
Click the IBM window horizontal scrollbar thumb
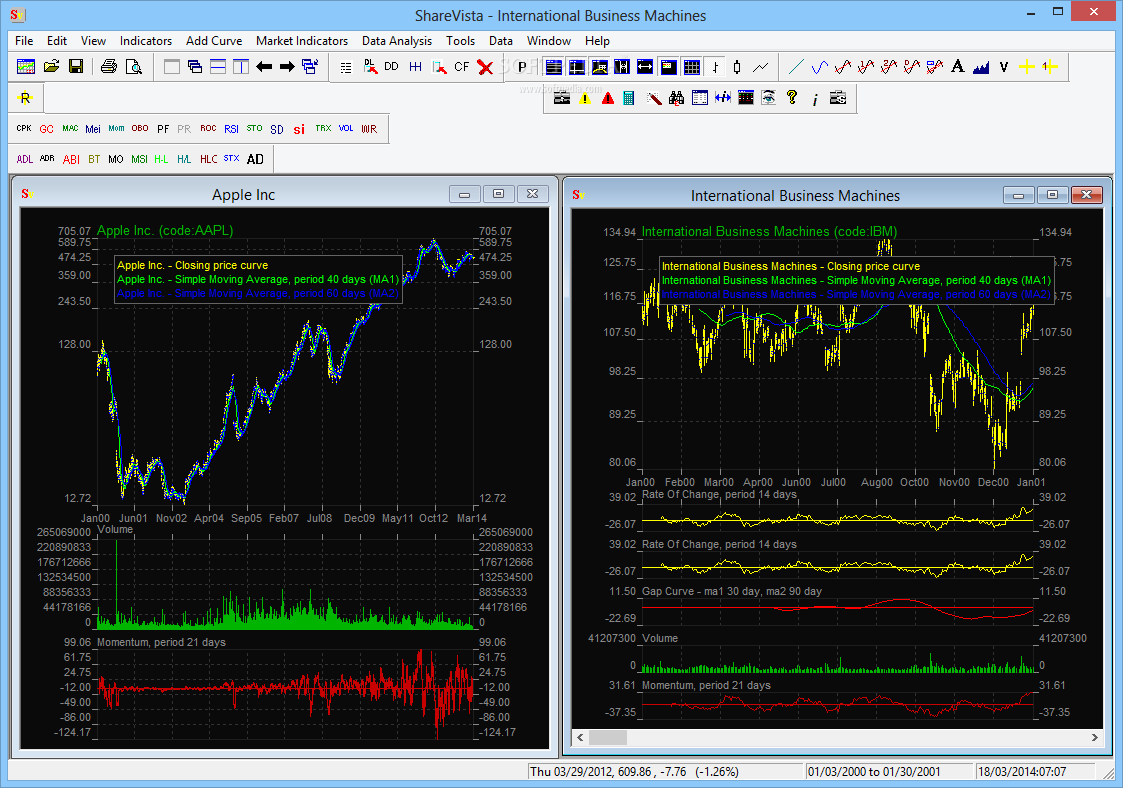(x=607, y=737)
